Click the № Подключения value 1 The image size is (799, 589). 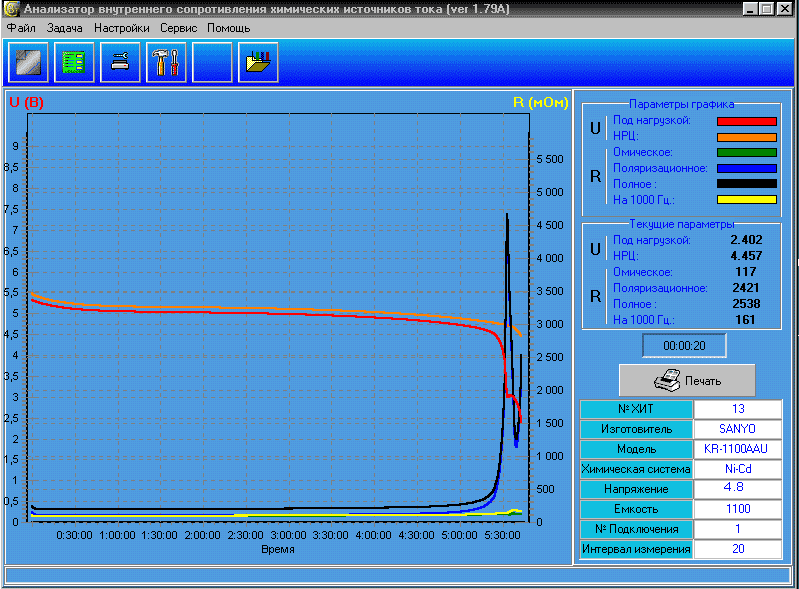coord(738,529)
